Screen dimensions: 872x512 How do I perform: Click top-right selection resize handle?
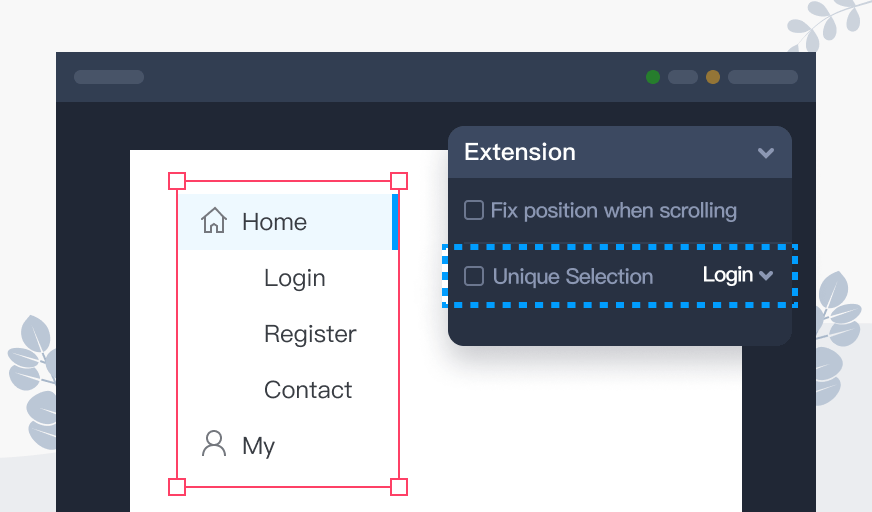[398, 181]
